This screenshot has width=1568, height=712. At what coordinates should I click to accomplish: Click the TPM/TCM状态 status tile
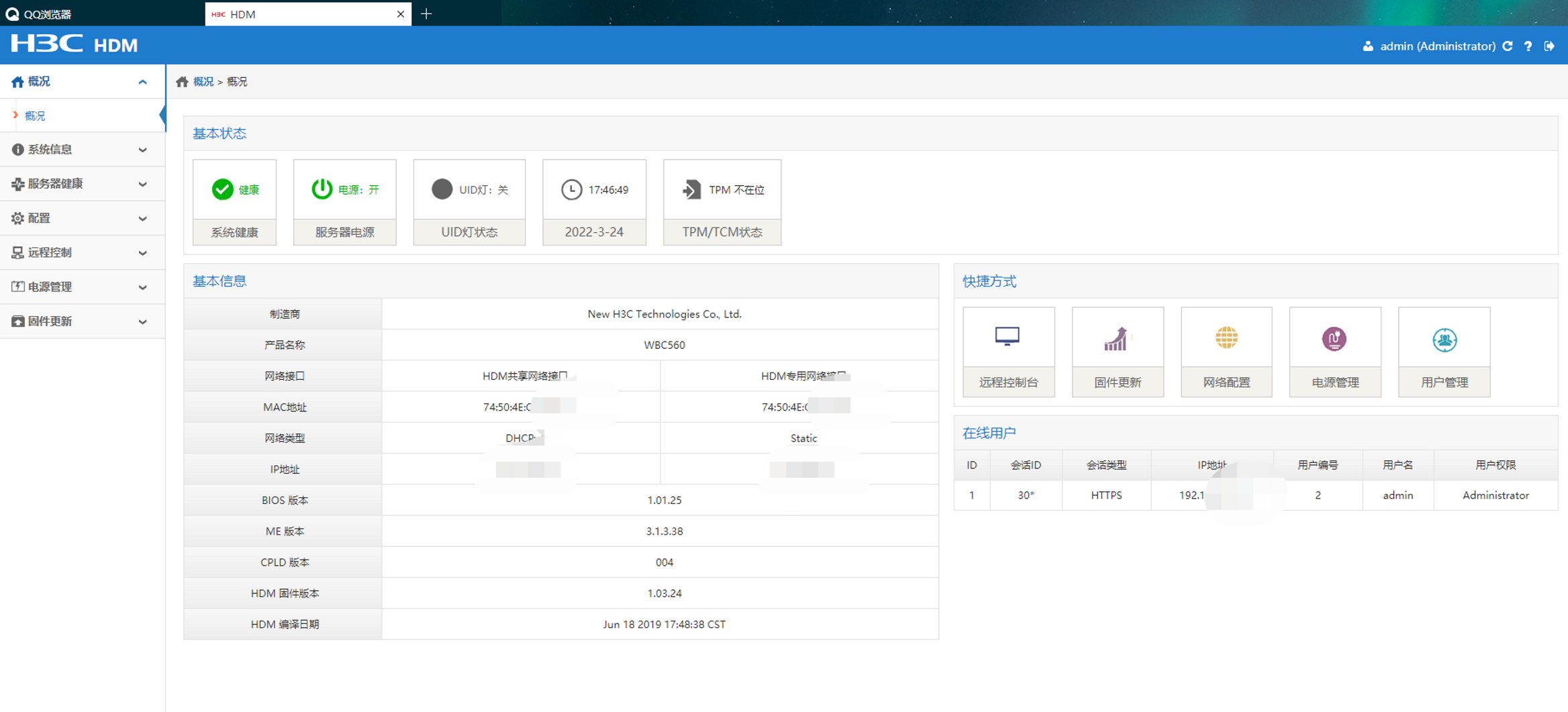(x=722, y=201)
